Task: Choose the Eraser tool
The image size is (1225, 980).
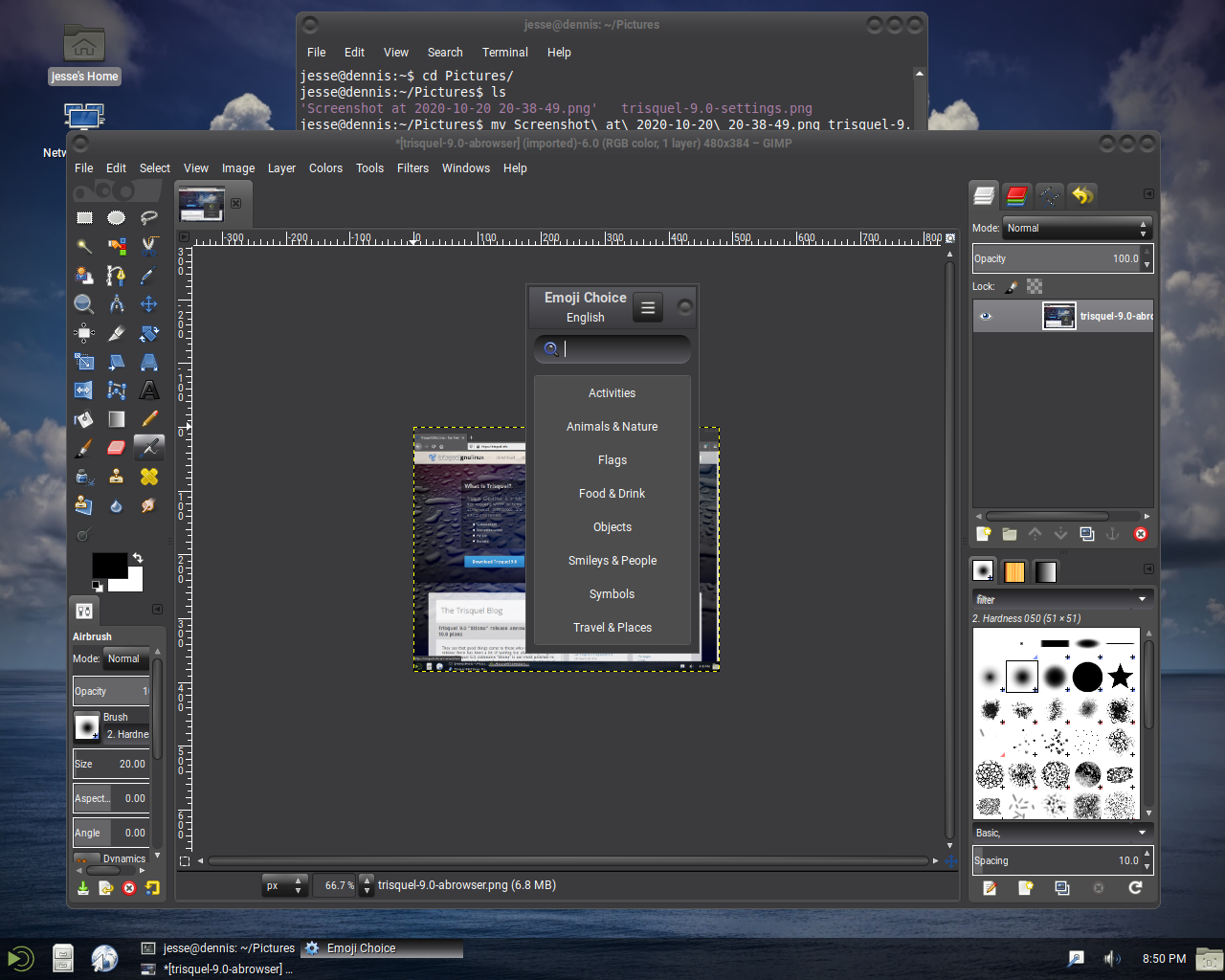Action: click(116, 448)
